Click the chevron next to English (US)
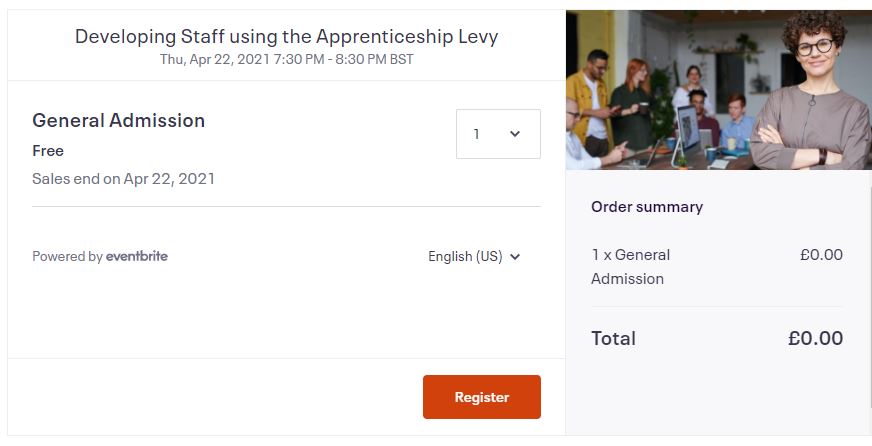 click(515, 257)
